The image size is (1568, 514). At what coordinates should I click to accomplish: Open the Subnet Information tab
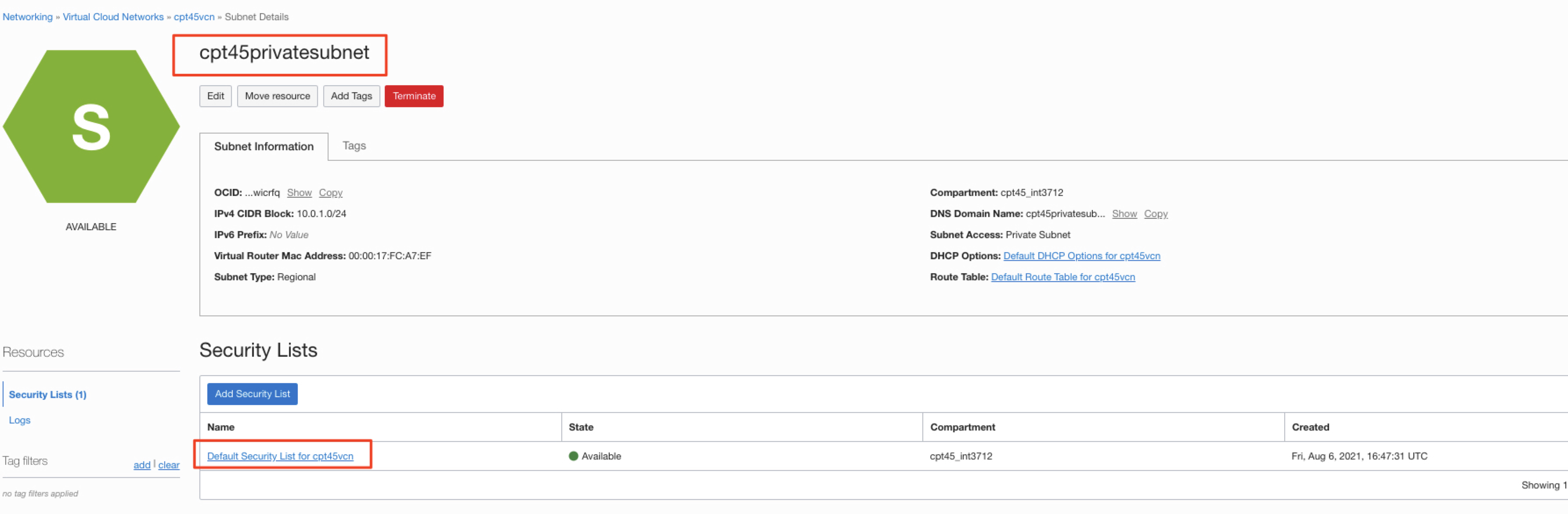(263, 146)
